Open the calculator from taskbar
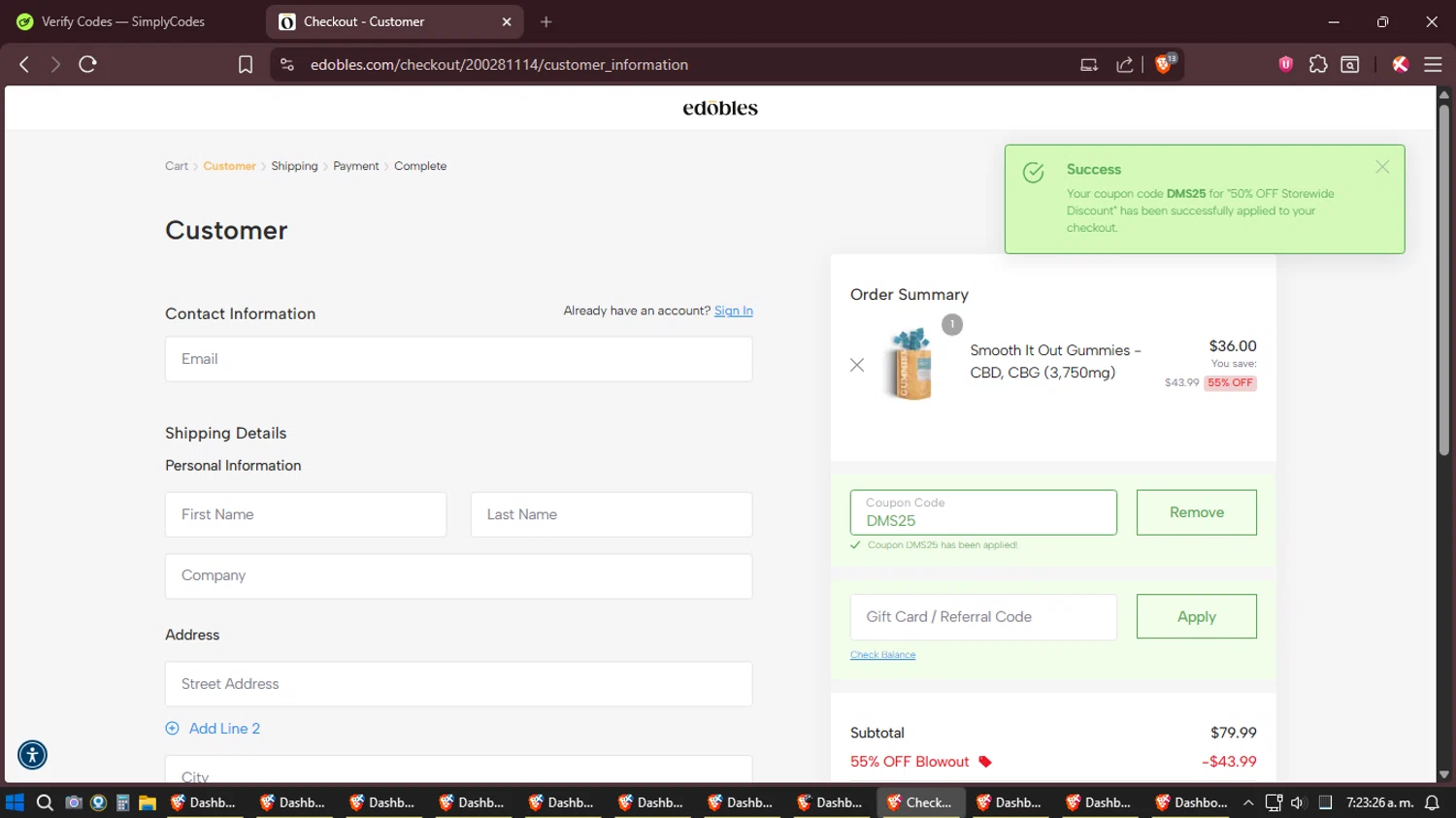The width and height of the screenshot is (1456, 818). [x=122, y=802]
